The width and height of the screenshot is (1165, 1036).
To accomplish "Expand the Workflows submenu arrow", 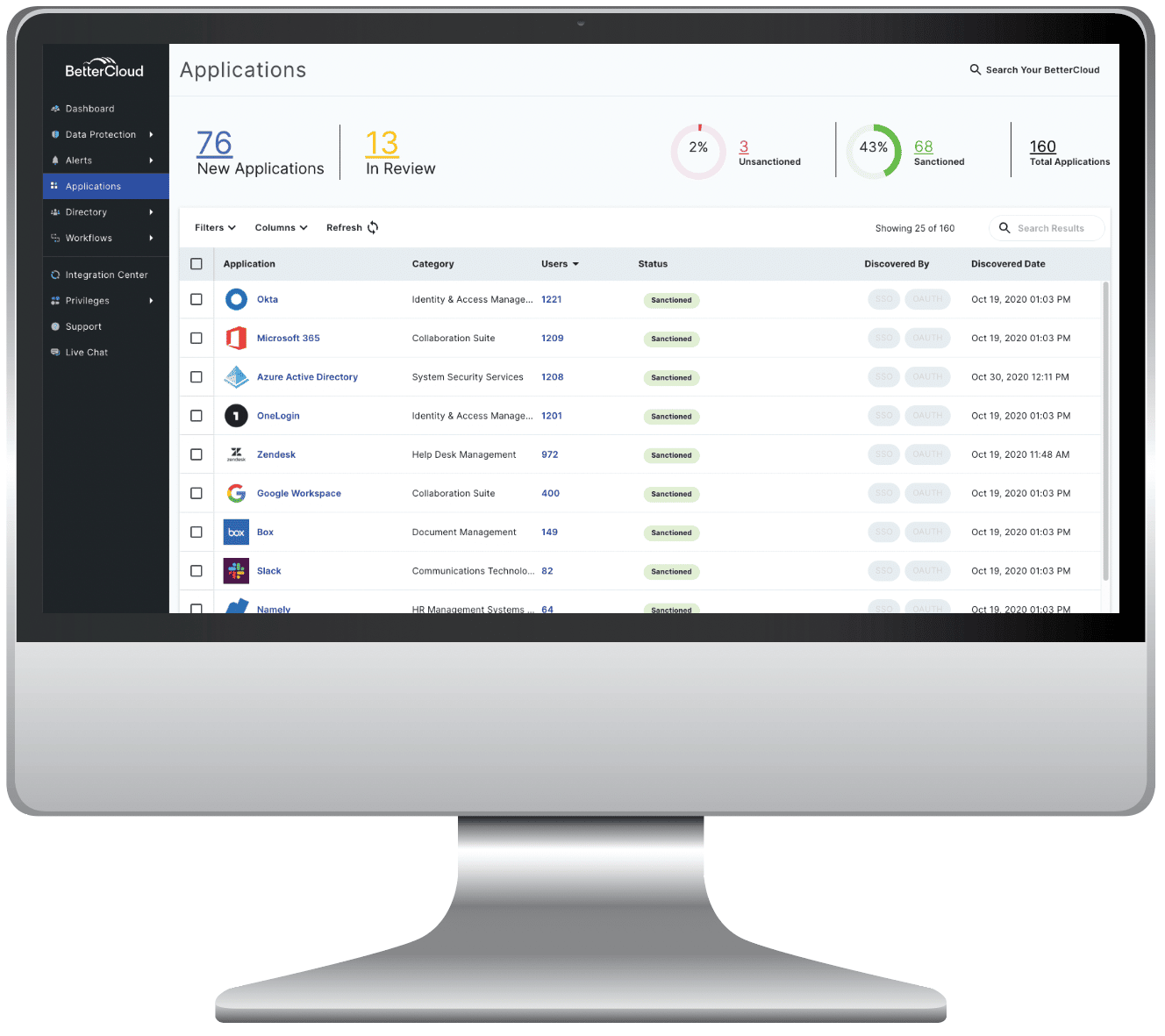I will pyautogui.click(x=151, y=238).
